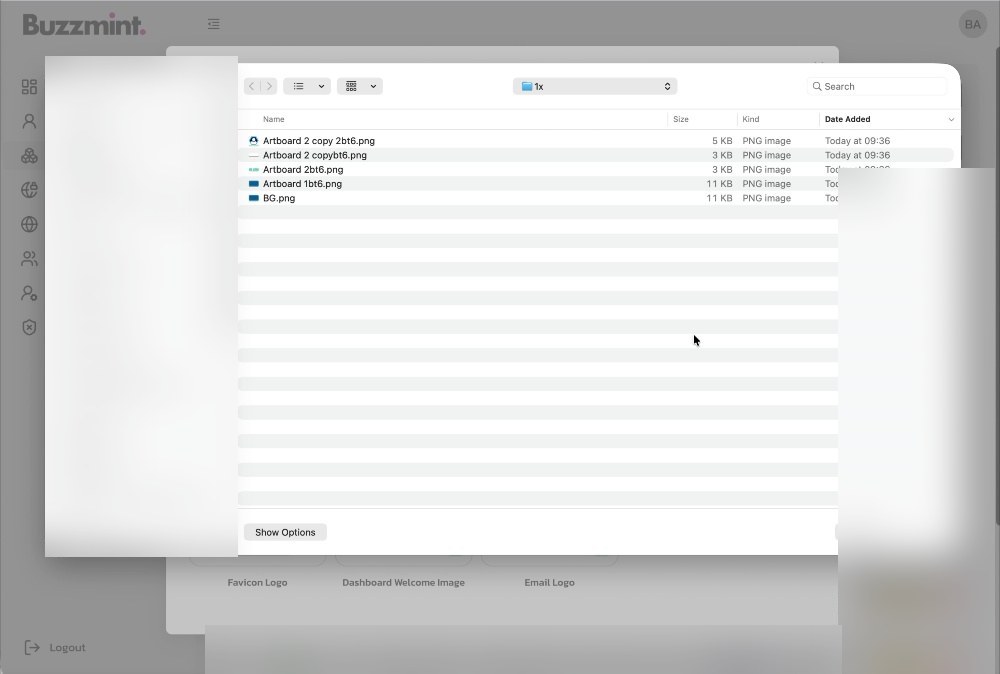
Task: Click PNG image kind of BG.png row
Action: point(767,198)
